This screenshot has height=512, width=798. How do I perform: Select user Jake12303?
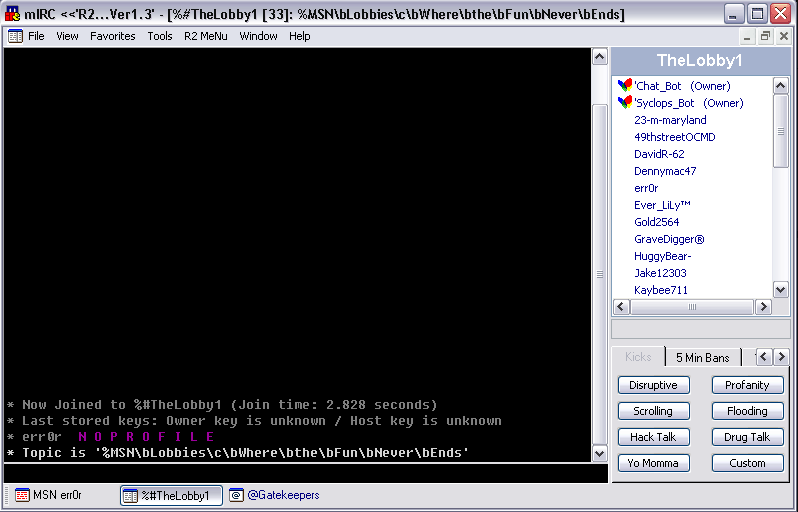click(x=660, y=273)
